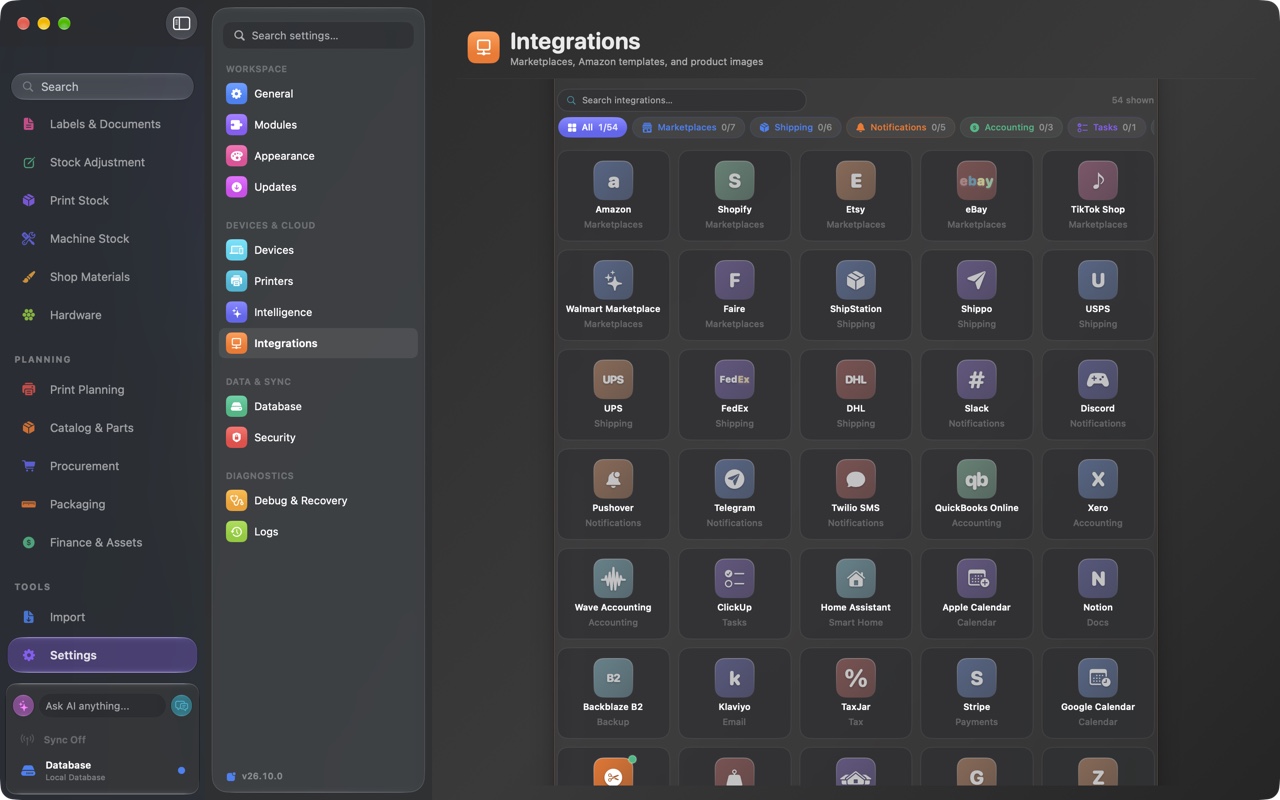Open the Shopify integration card
The width and height of the screenshot is (1280, 800).
[734, 196]
